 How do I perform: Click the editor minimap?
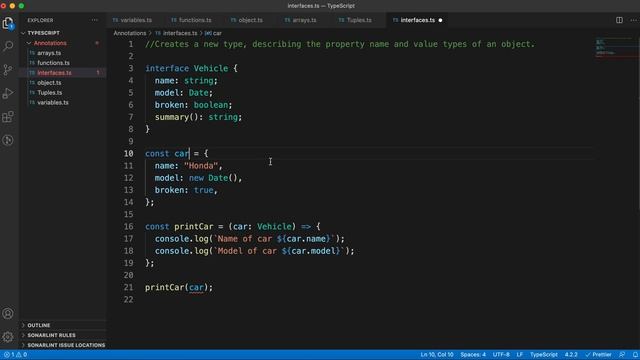point(614,48)
